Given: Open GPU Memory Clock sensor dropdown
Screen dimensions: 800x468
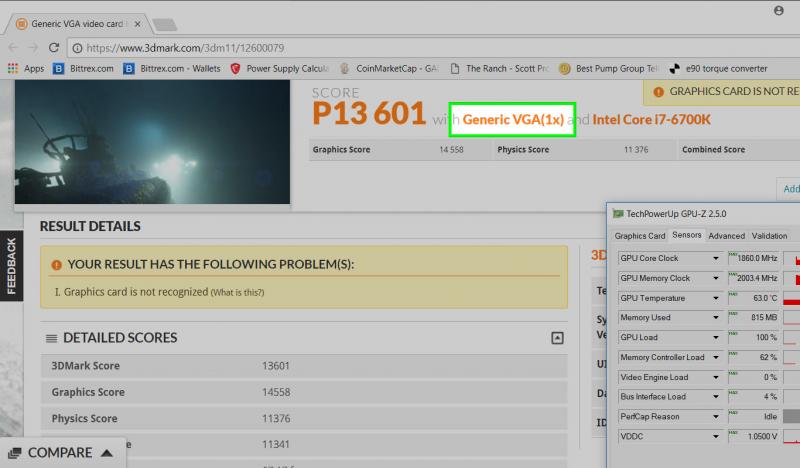Looking at the screenshot, I should click(x=715, y=278).
